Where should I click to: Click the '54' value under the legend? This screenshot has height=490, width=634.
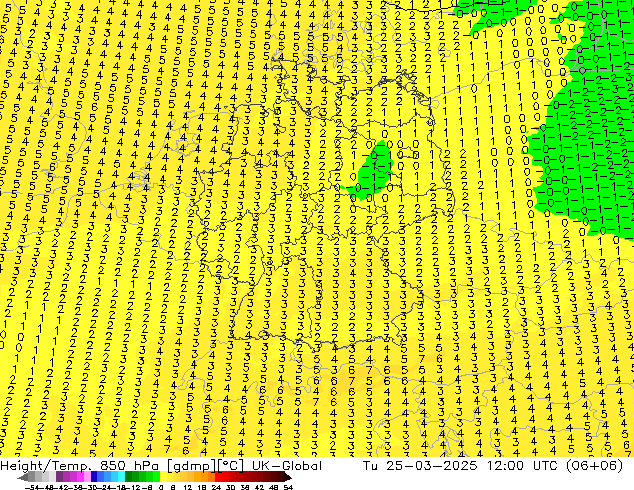pos(288,487)
